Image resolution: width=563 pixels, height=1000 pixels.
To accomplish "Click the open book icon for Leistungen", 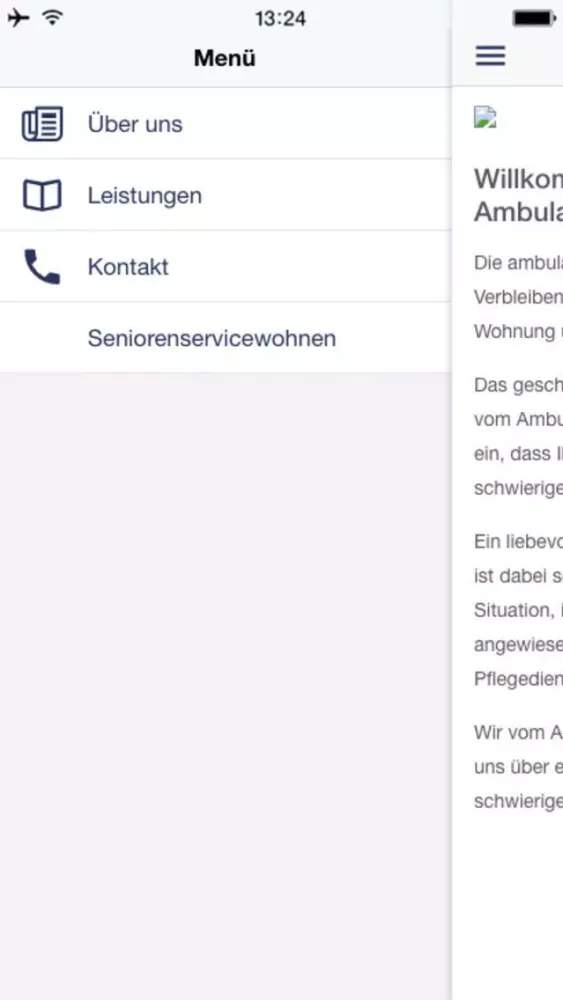I will 42,195.
